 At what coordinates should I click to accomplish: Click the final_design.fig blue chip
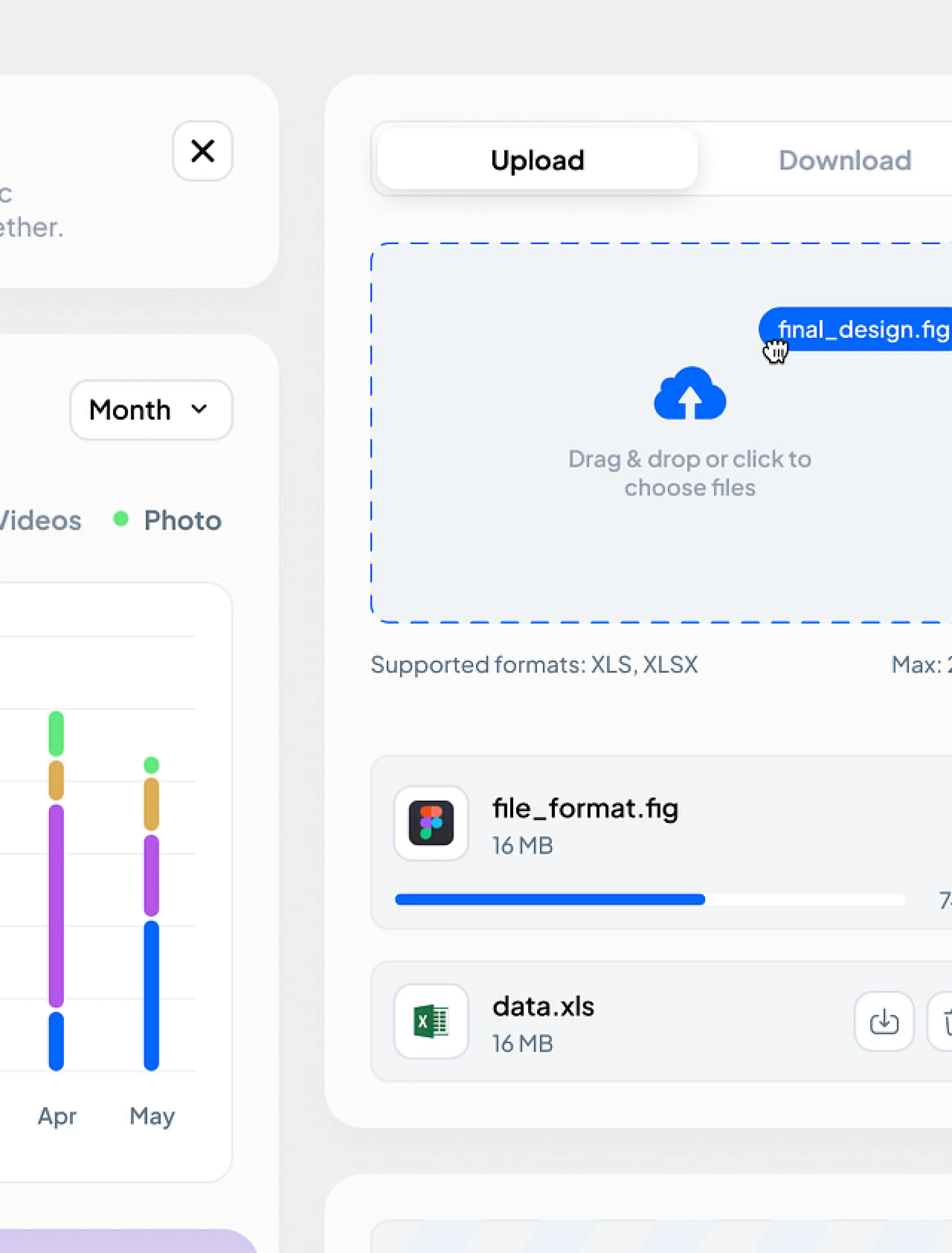861,329
